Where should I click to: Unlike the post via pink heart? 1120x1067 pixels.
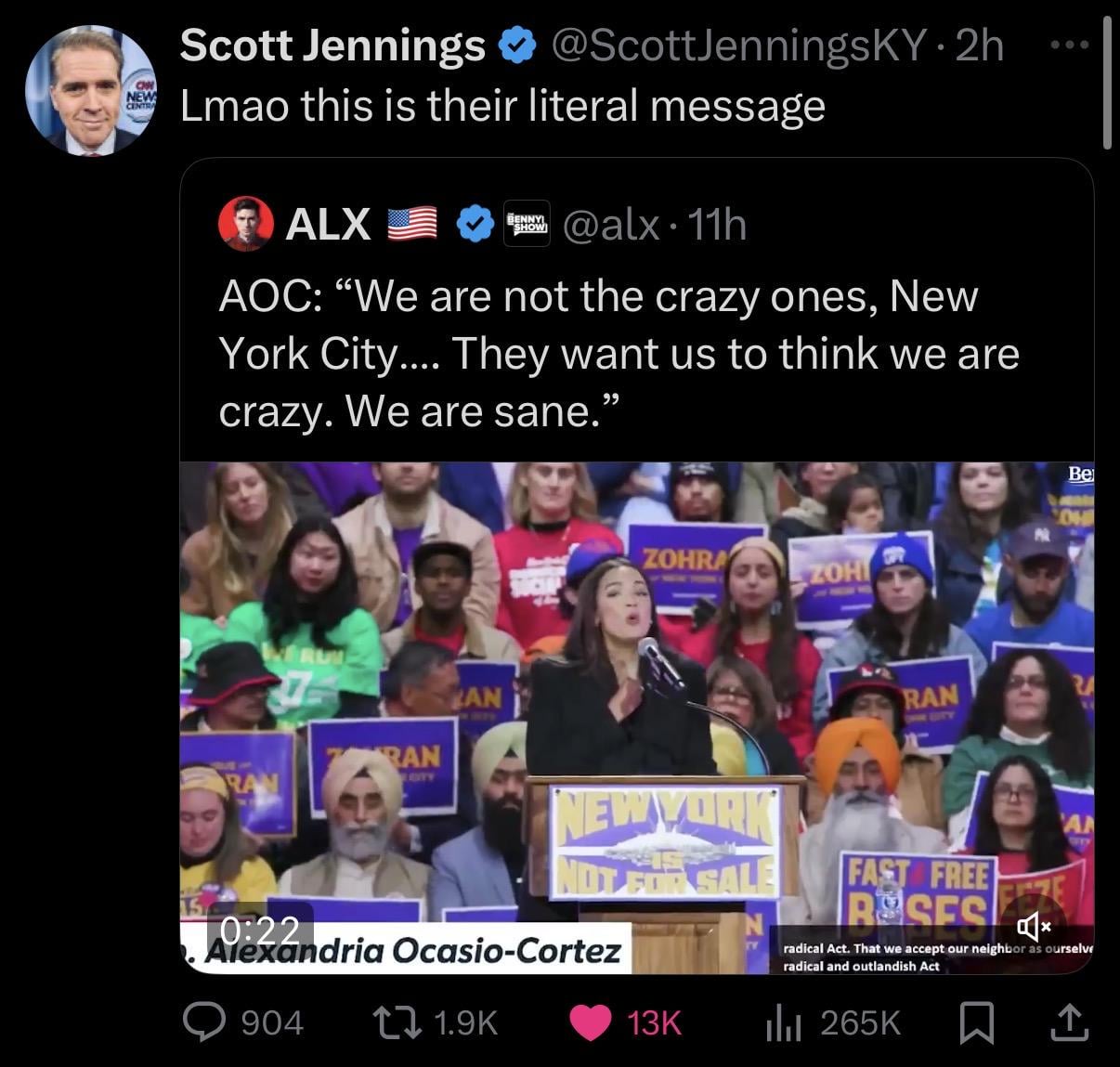tap(589, 1022)
